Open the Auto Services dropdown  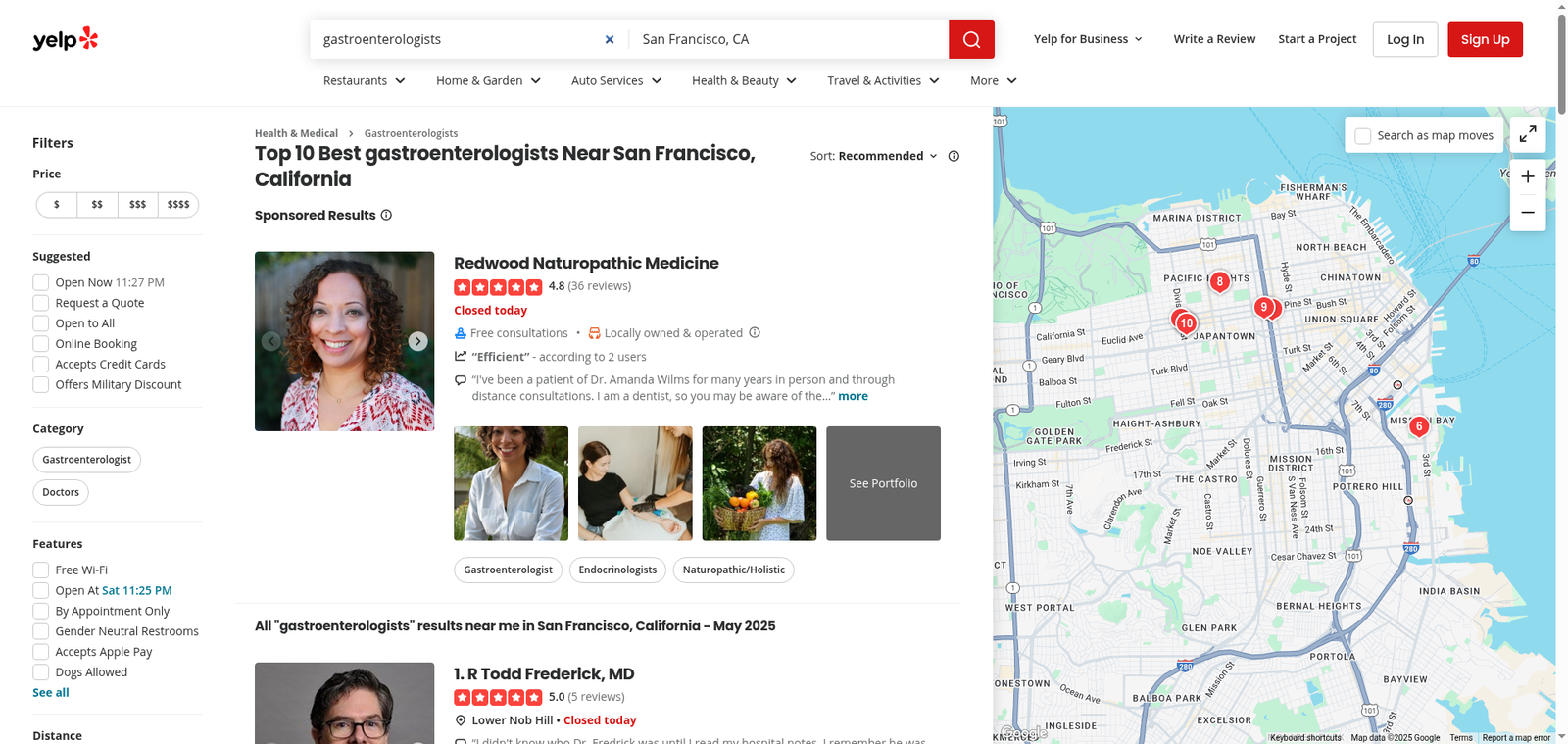point(617,80)
